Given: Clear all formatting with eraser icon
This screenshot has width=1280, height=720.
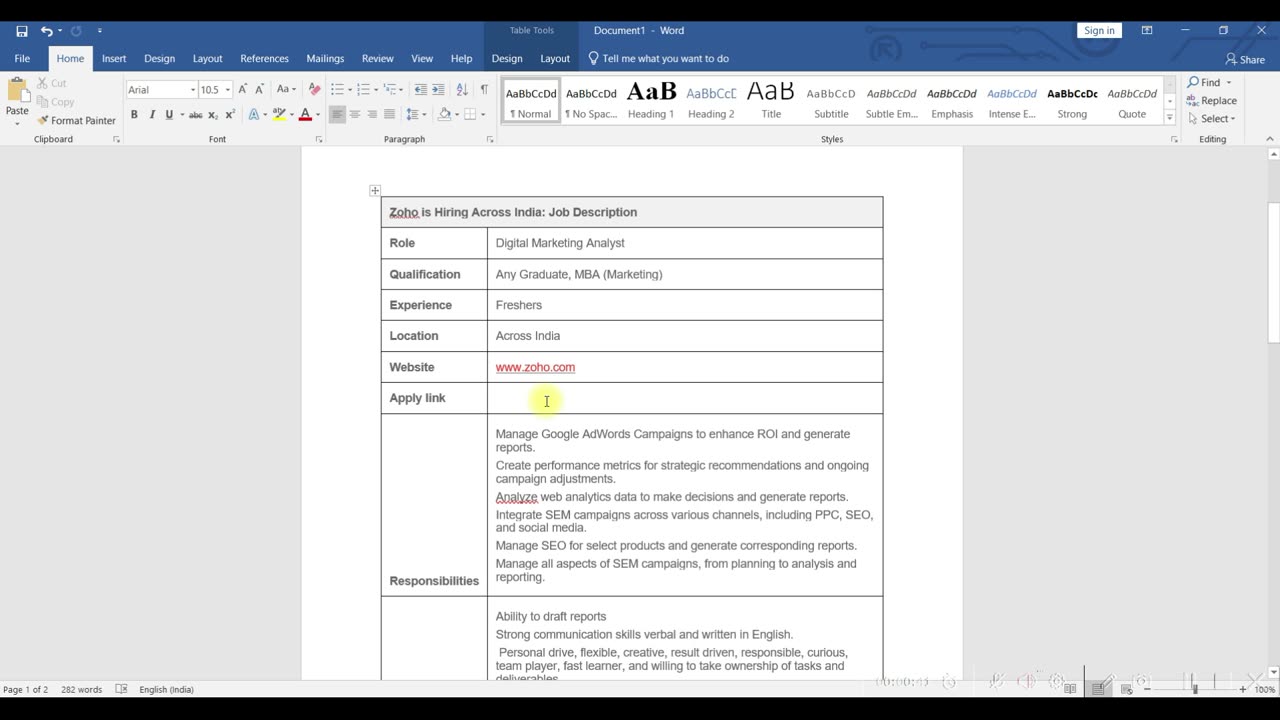Looking at the screenshot, I should point(314,89).
